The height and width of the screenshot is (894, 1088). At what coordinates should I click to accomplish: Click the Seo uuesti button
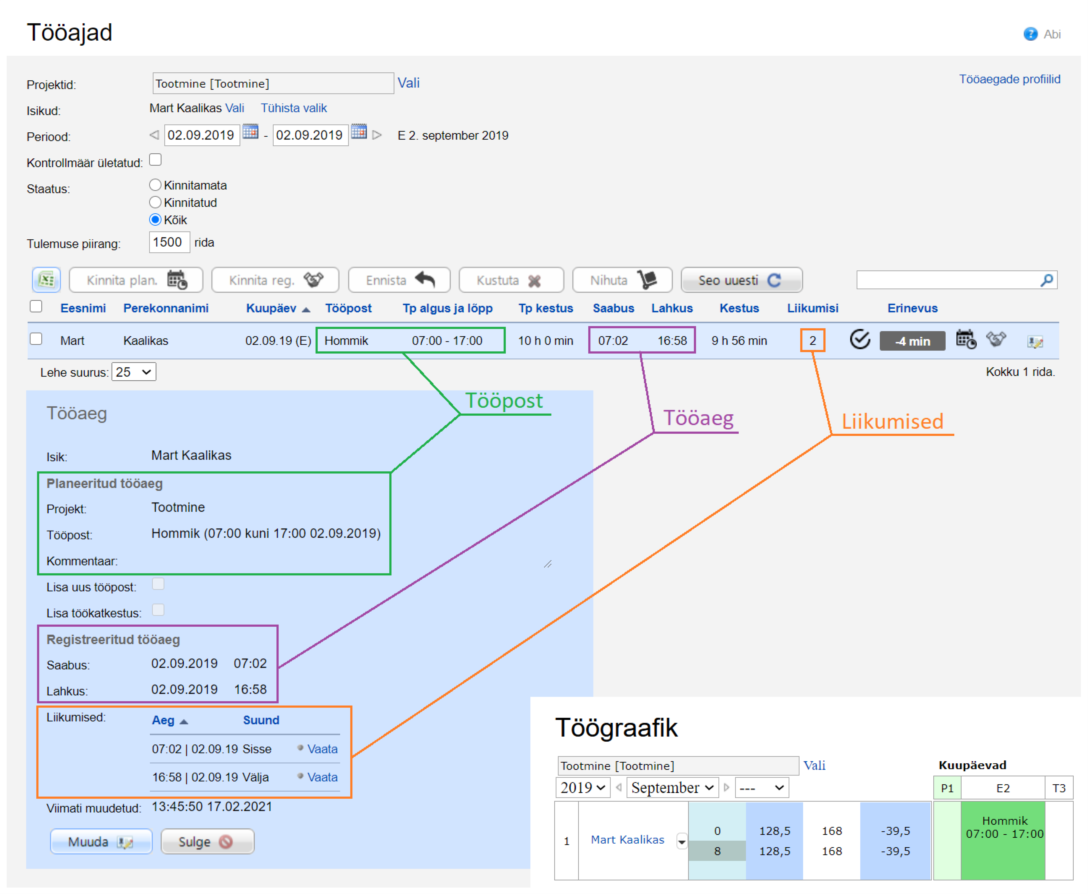(741, 281)
